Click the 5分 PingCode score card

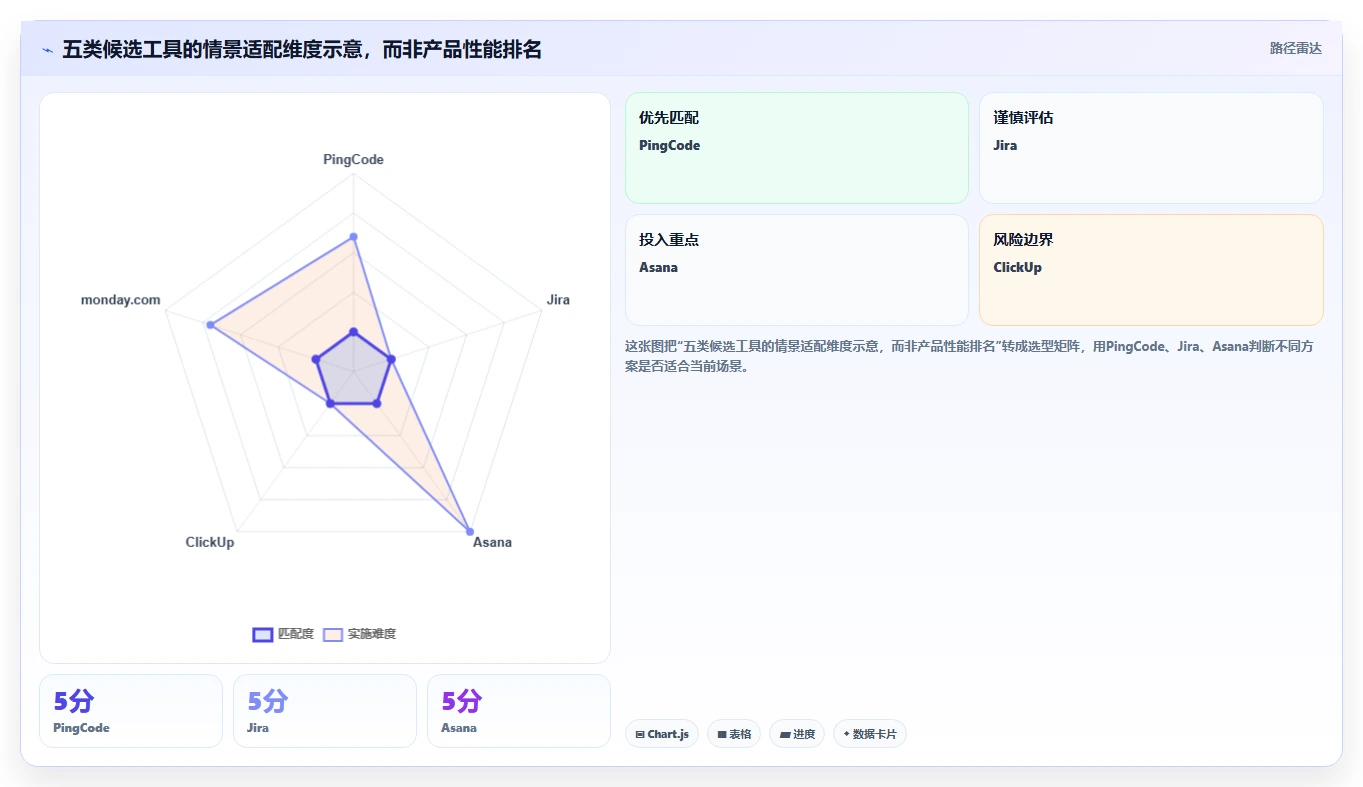click(x=131, y=711)
